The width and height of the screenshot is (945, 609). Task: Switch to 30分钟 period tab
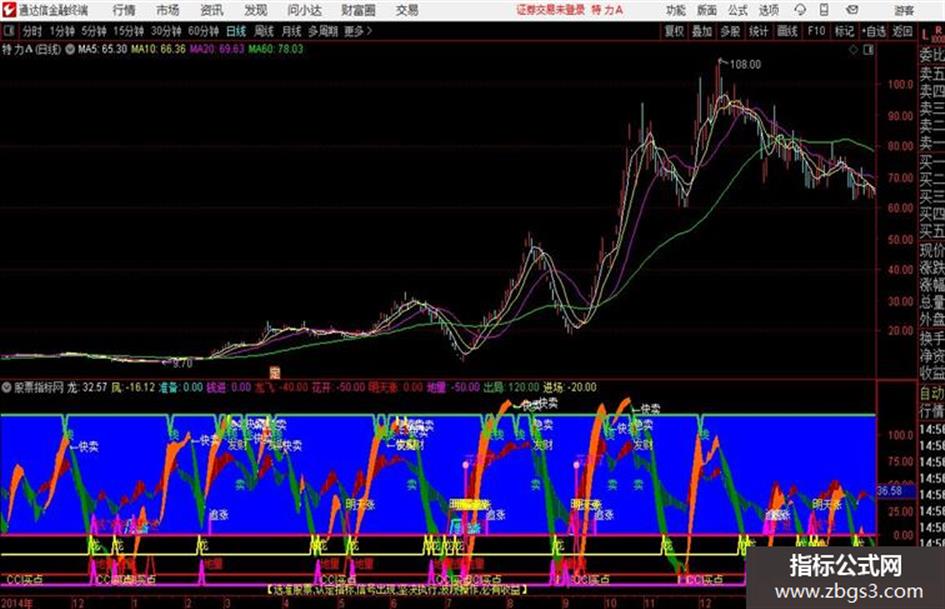coord(166,31)
